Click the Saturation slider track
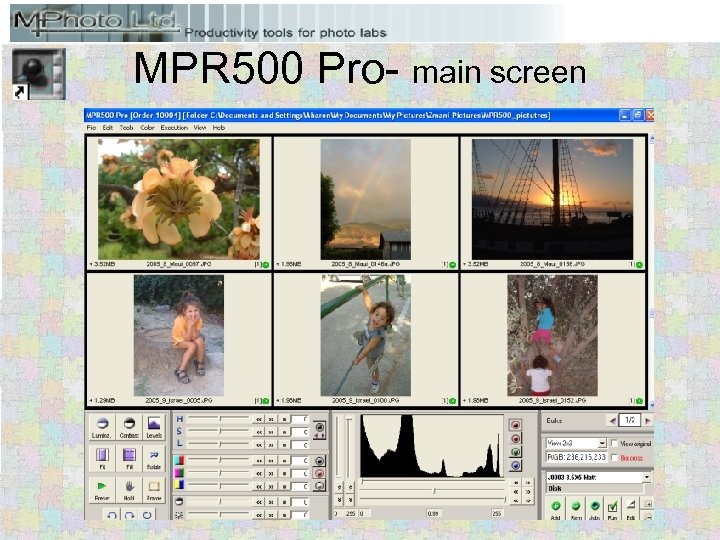The width and height of the screenshot is (720, 540). click(219, 431)
